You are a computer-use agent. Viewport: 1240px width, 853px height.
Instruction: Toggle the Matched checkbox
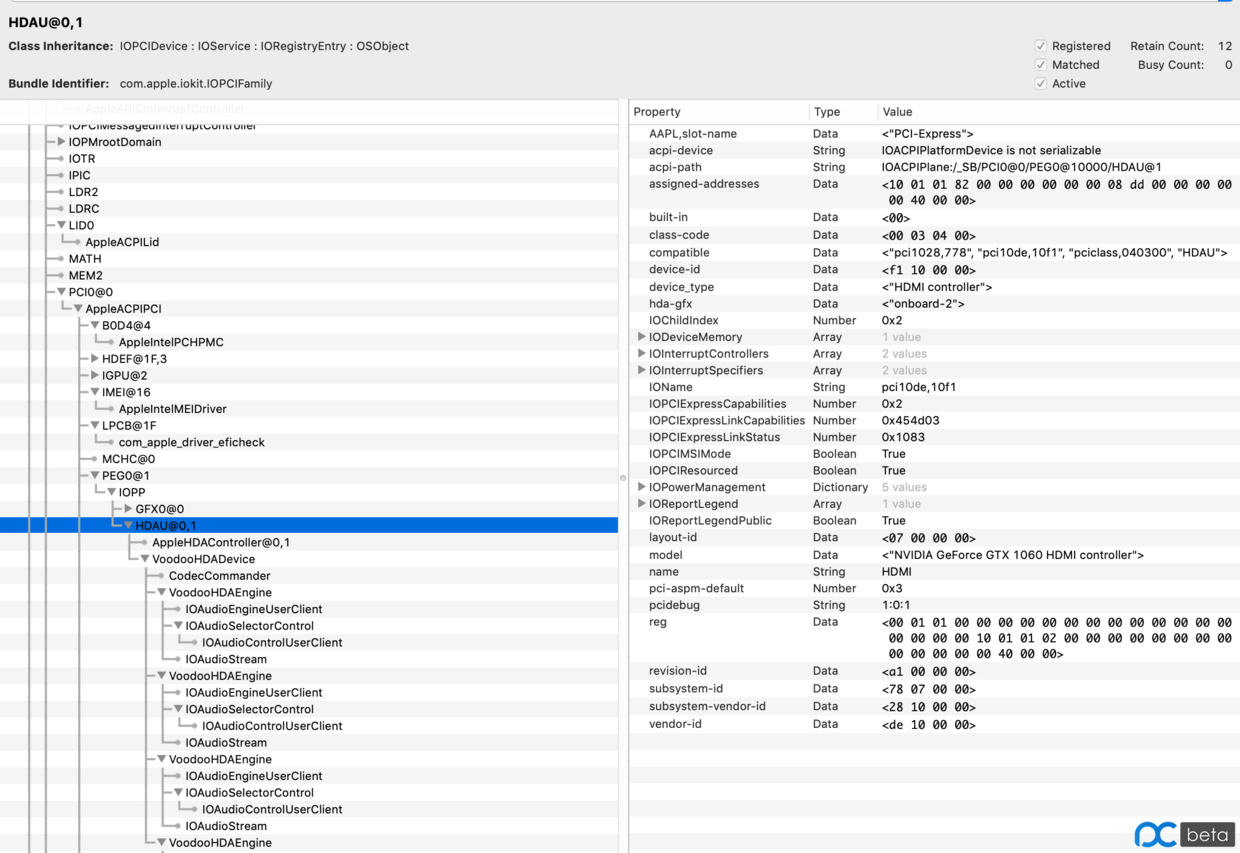click(x=1040, y=65)
